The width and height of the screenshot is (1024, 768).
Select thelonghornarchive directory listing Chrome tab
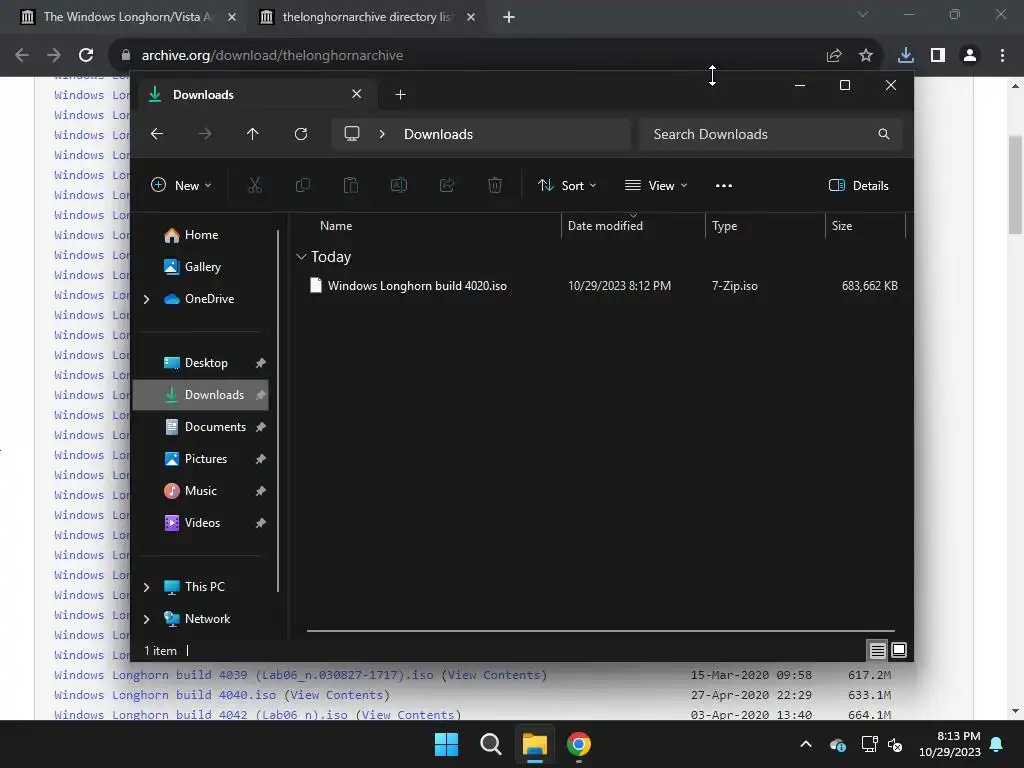tap(366, 17)
